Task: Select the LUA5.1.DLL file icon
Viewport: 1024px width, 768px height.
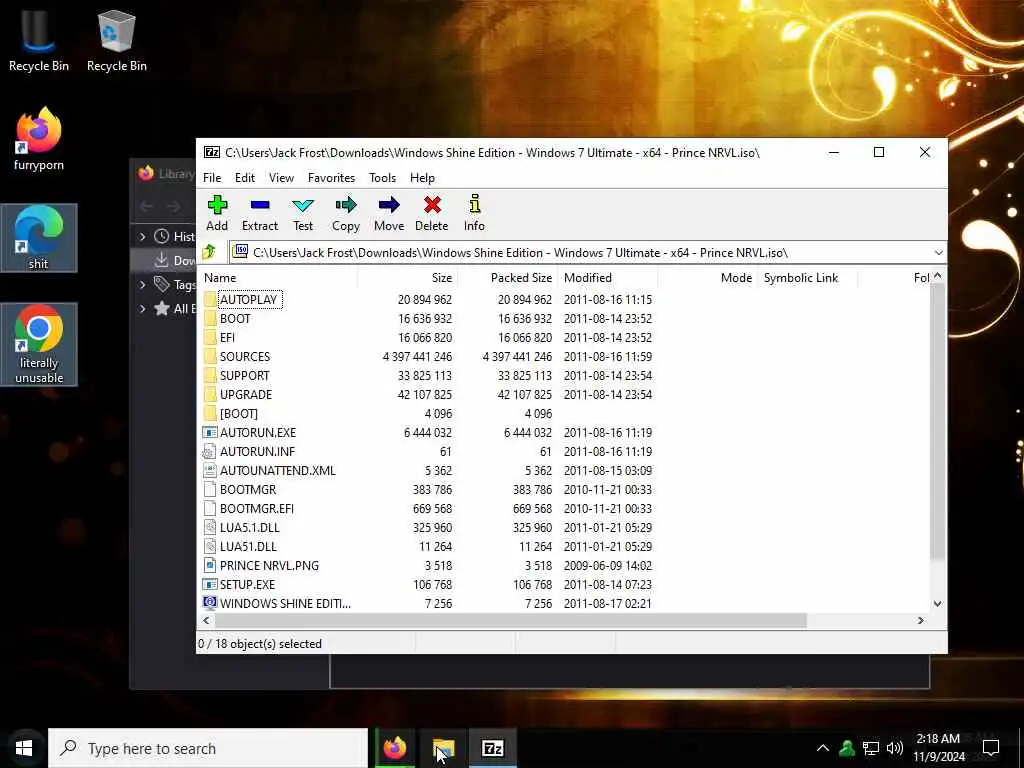Action: pyautogui.click(x=210, y=528)
